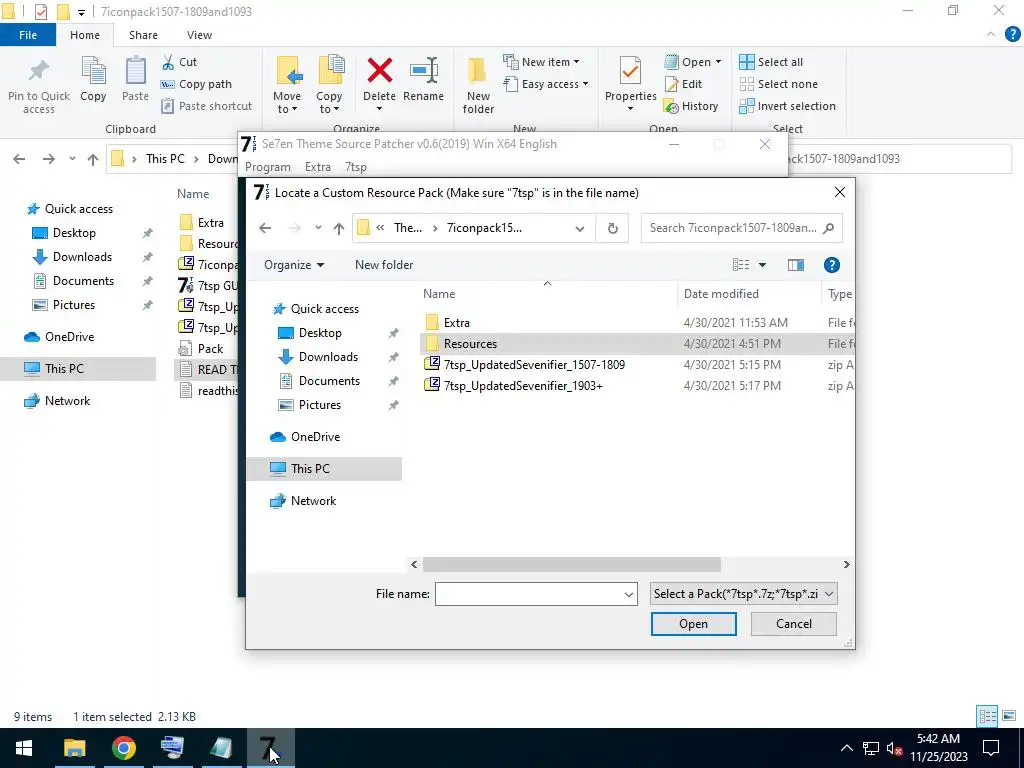Click the Windows Start button

point(24,748)
